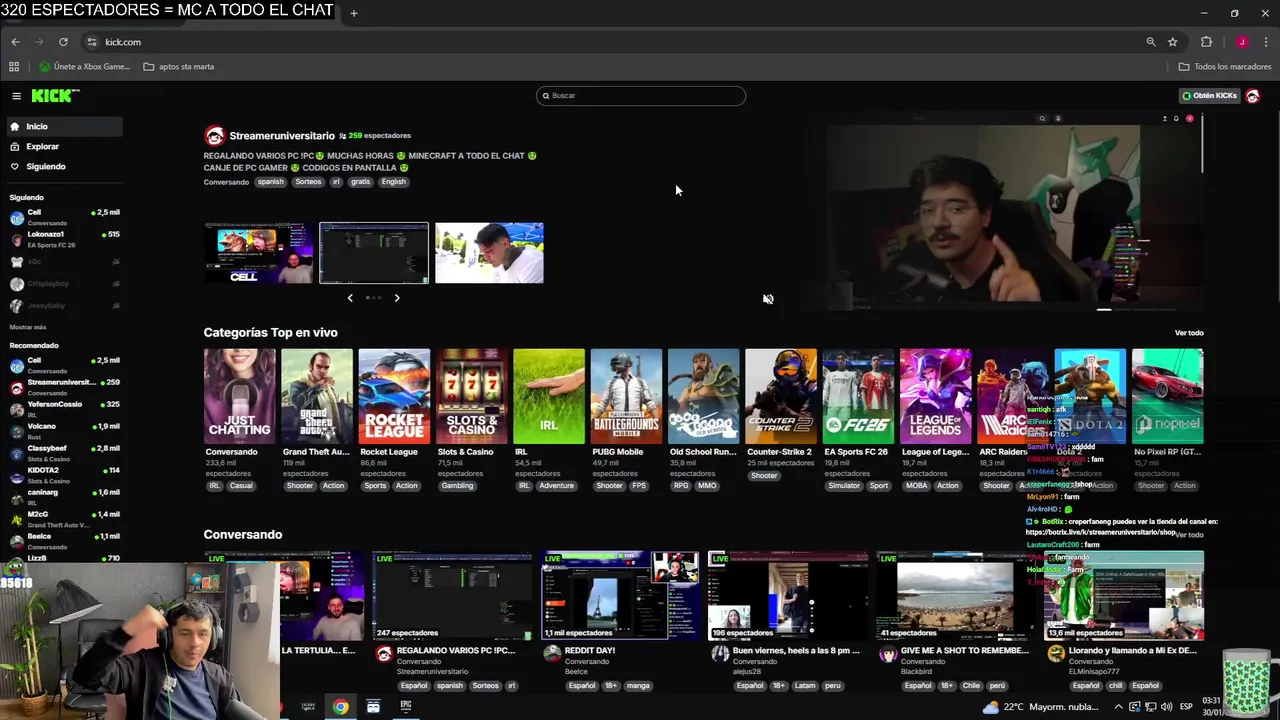Open browser zoom magnifier icon
This screenshot has width=1280, height=720.
(x=1151, y=42)
